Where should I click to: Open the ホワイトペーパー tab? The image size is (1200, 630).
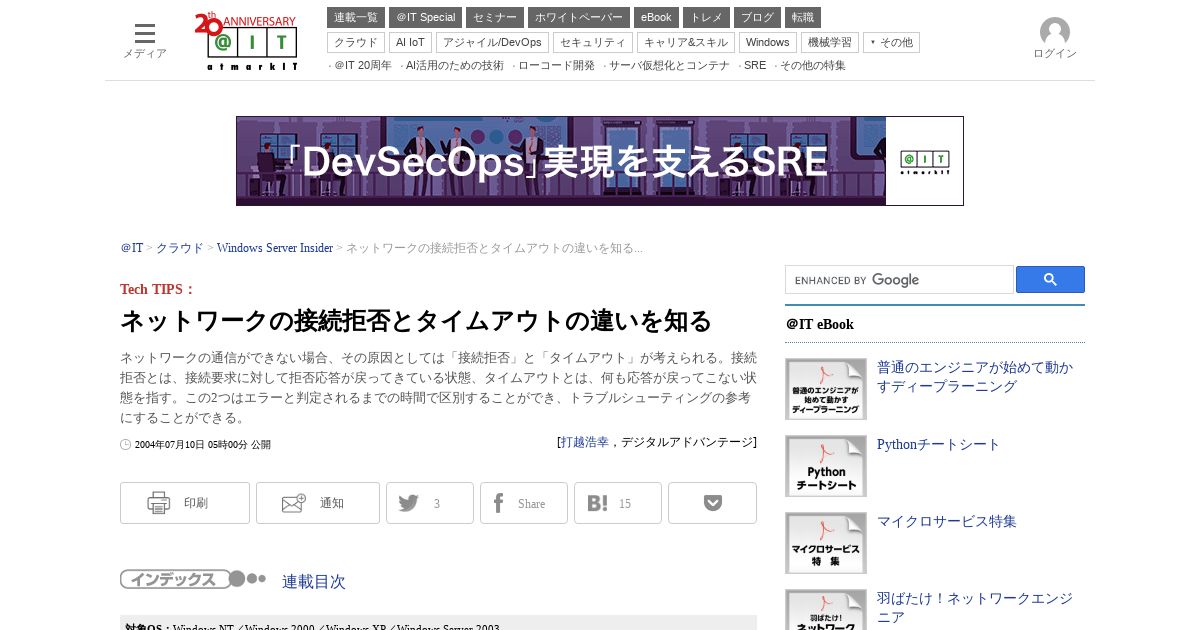(579, 18)
